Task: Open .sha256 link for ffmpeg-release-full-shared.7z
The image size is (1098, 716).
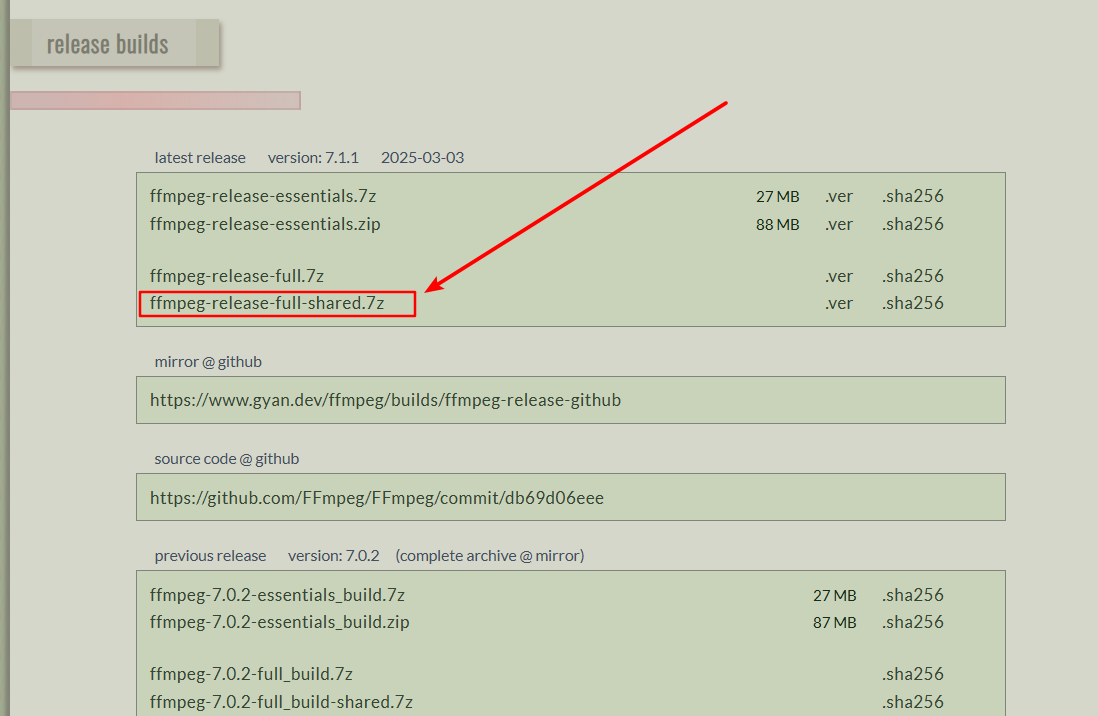Action: [x=912, y=303]
